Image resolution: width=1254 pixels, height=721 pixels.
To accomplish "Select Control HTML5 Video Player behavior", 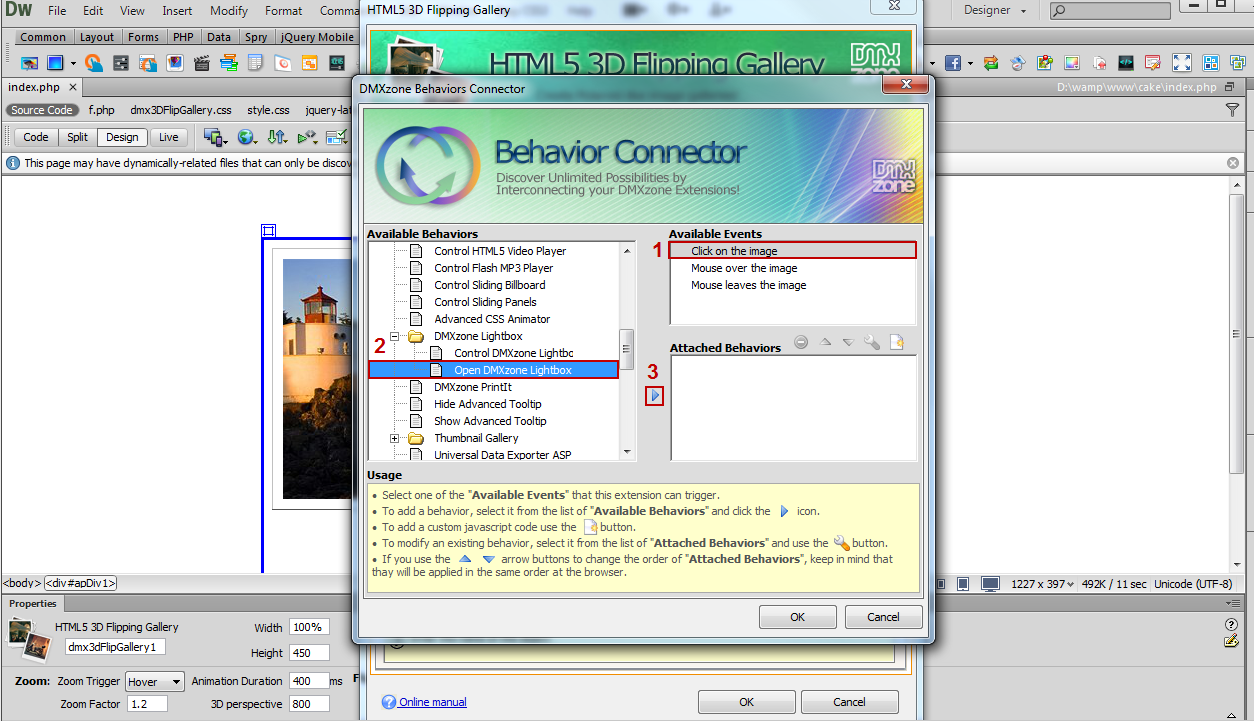I will 500,251.
